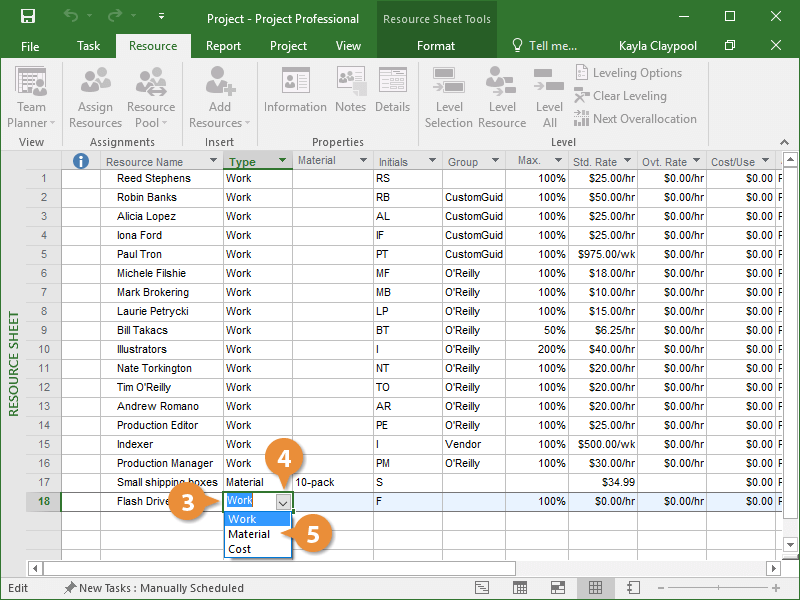Screen dimensions: 800x600
Task: Switch to Resource Sheet view icon in status bar
Action: click(595, 588)
